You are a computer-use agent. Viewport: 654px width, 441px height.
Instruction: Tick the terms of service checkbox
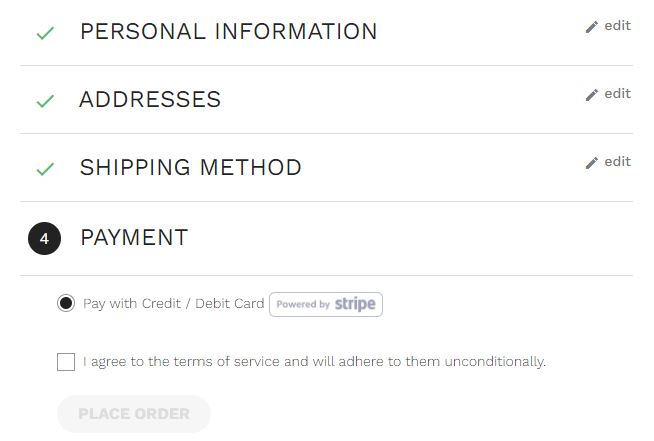tap(66, 362)
